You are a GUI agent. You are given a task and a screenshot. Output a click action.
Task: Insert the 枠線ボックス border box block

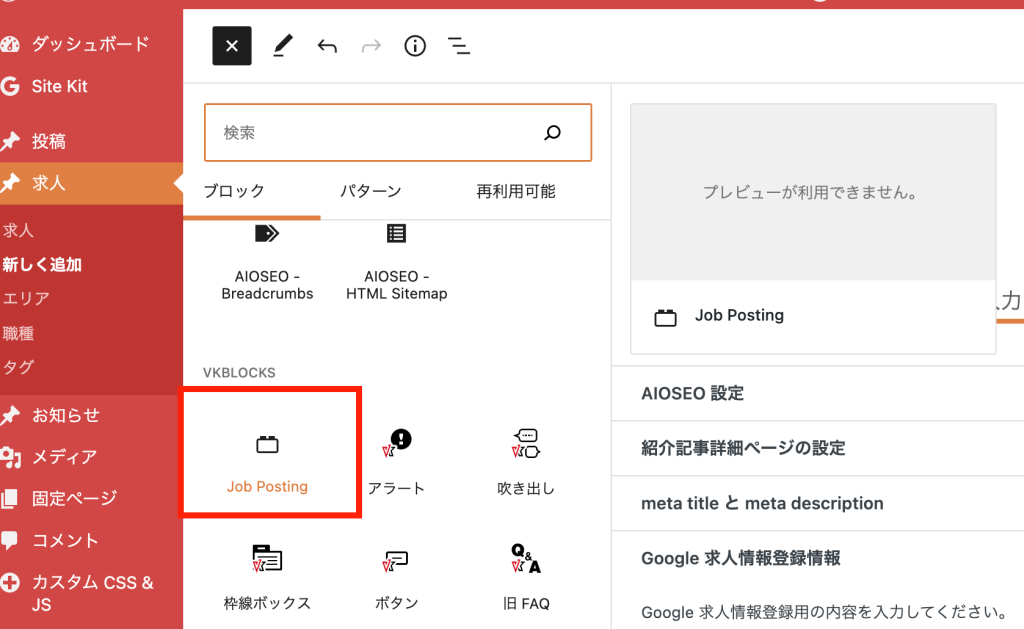point(267,577)
